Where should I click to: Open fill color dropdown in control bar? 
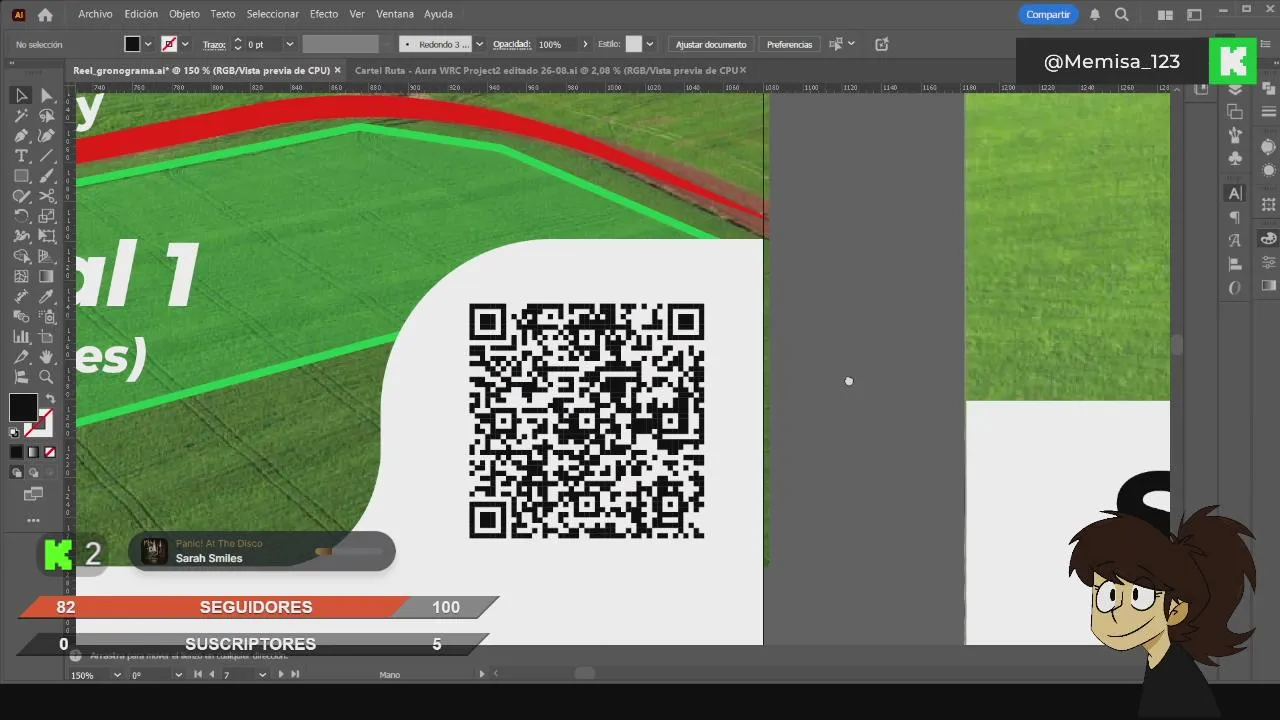coord(148,44)
